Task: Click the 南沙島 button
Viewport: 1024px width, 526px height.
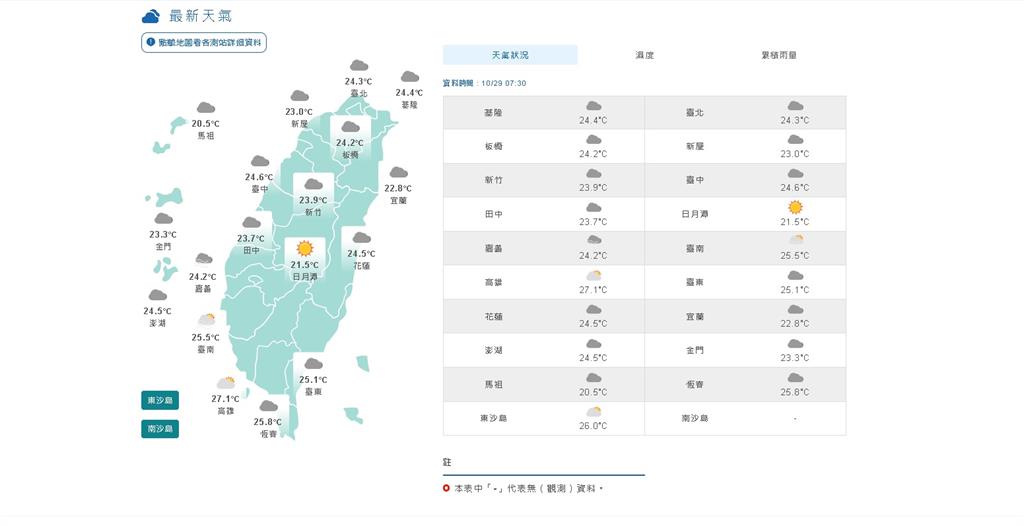Action: 160,429
